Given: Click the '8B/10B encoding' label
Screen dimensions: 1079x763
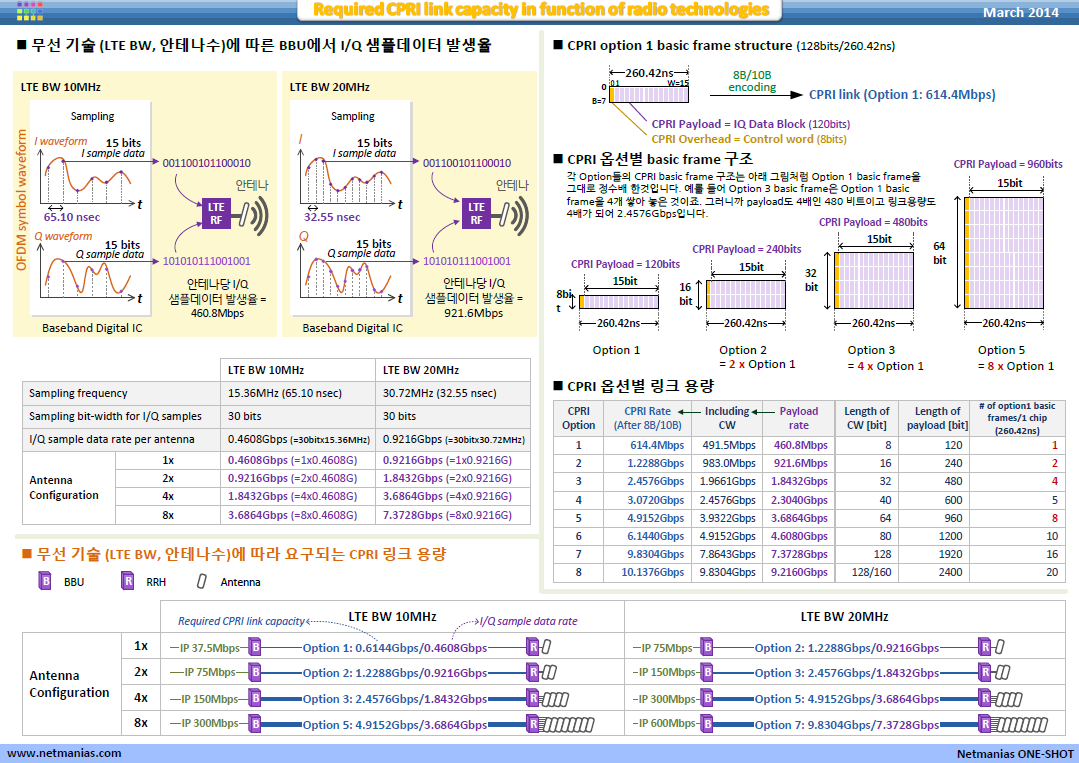Looking at the screenshot, I should [x=752, y=81].
